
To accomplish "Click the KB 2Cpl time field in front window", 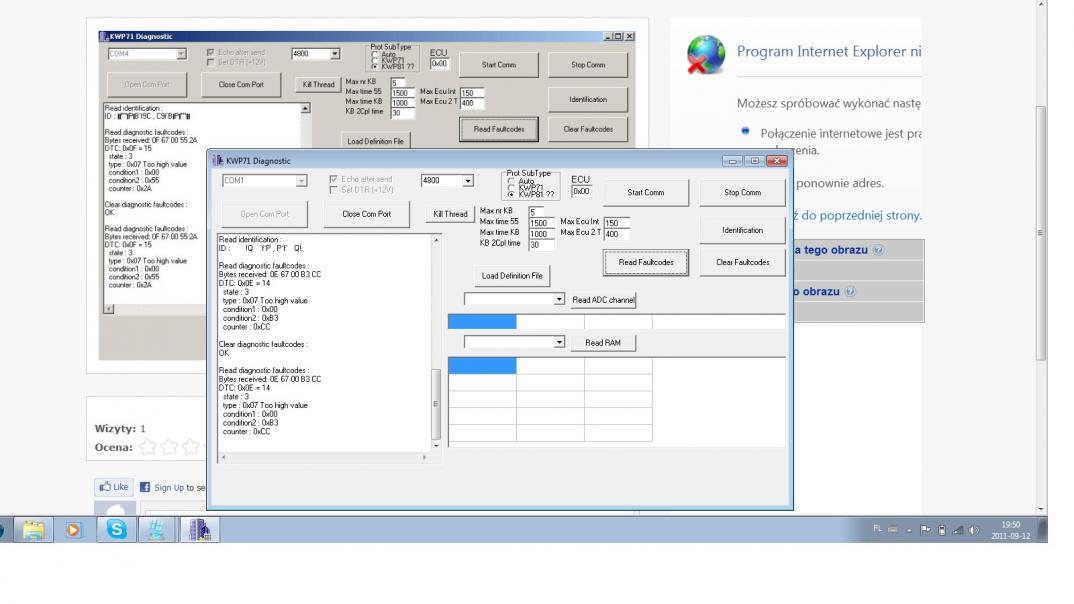I will tap(542, 245).
